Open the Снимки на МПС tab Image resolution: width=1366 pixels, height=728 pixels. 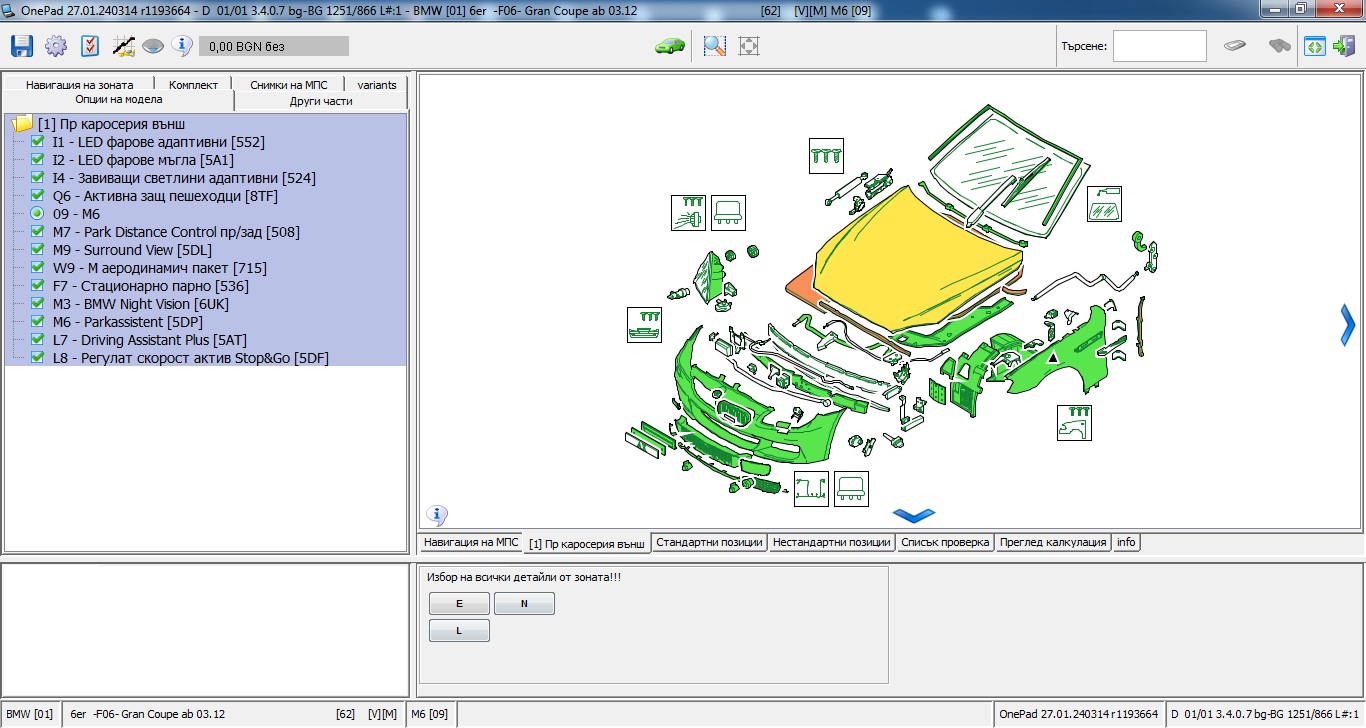tap(289, 85)
